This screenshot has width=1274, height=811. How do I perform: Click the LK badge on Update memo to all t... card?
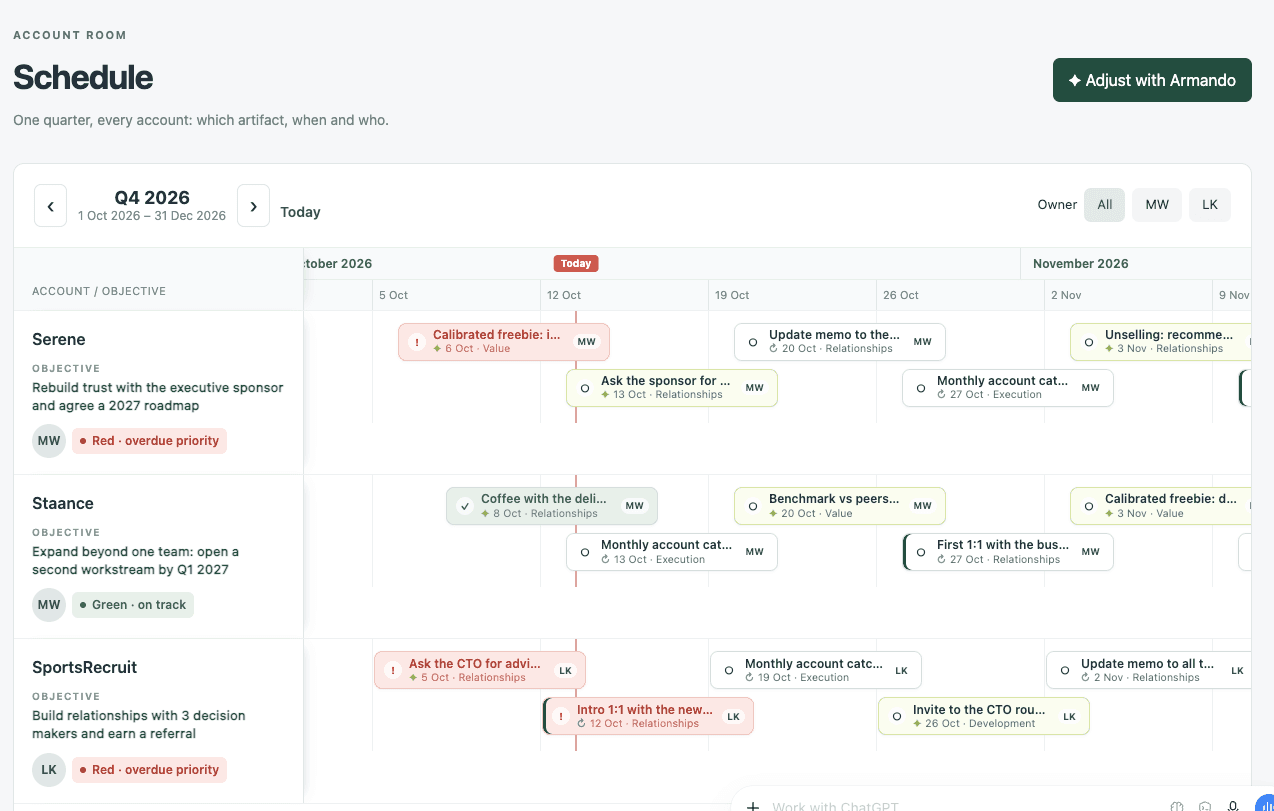1237,670
